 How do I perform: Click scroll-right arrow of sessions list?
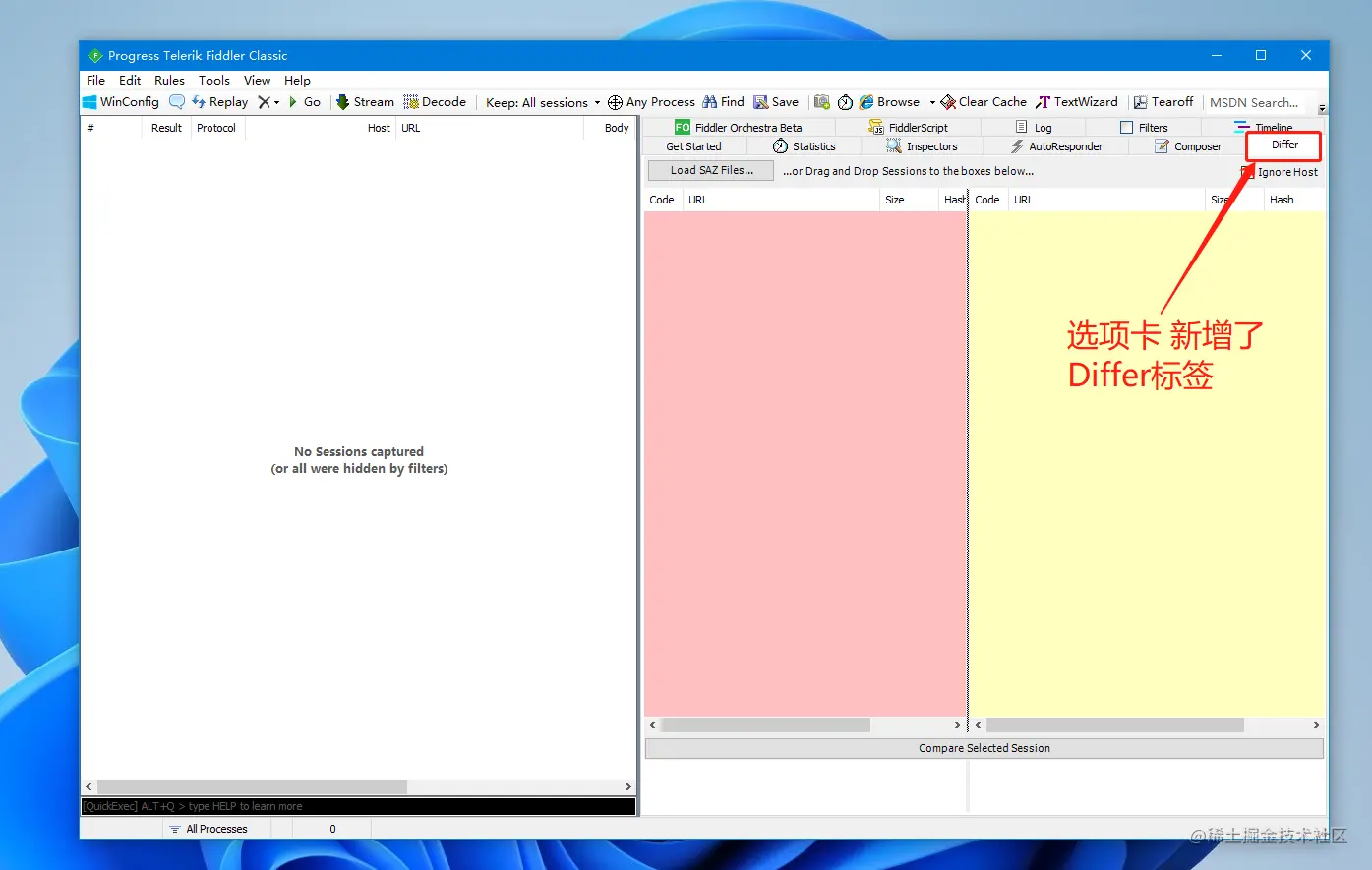click(628, 786)
